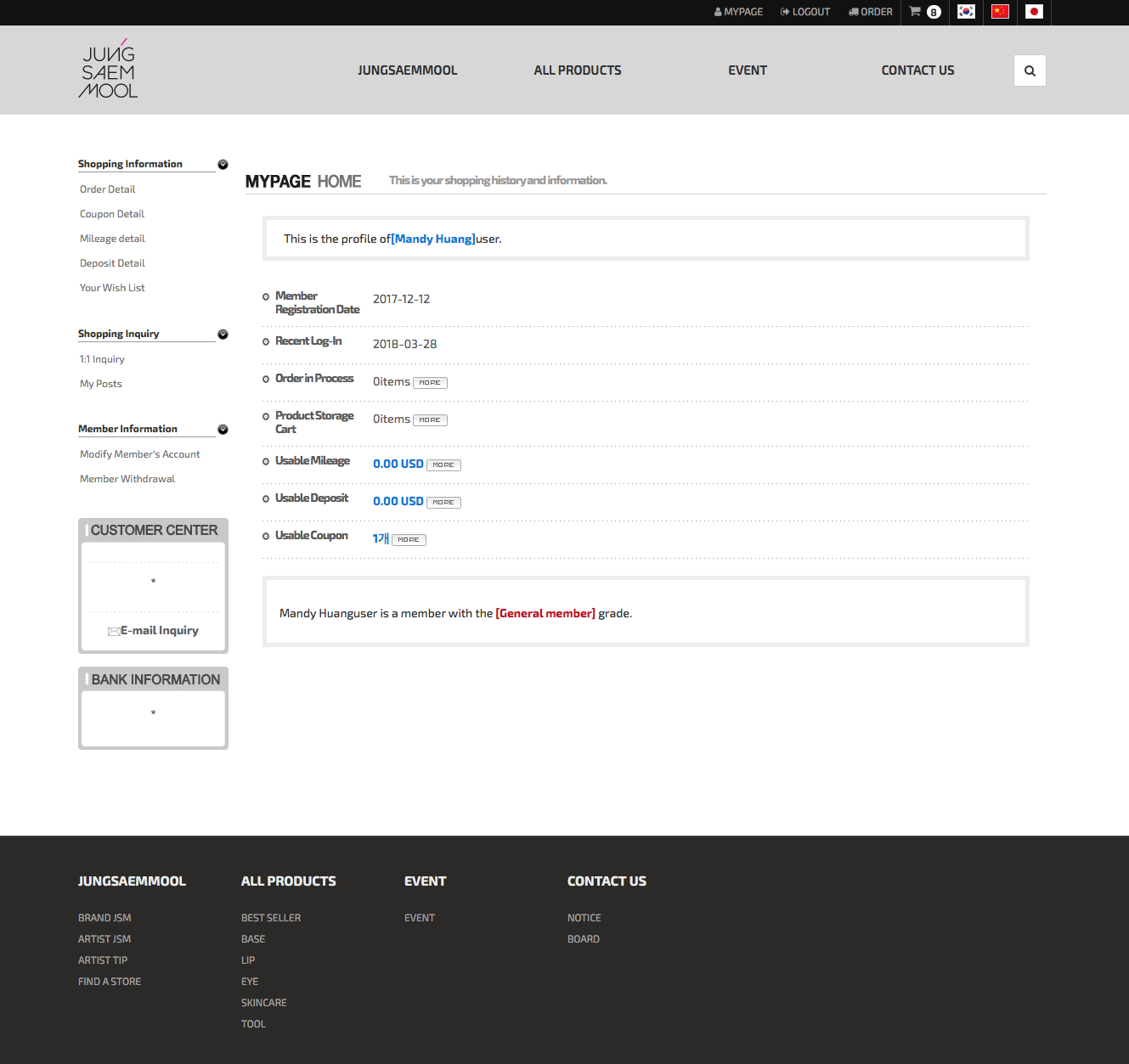Open ARTIST TIP footer link
This screenshot has width=1129, height=1064.
103,960
